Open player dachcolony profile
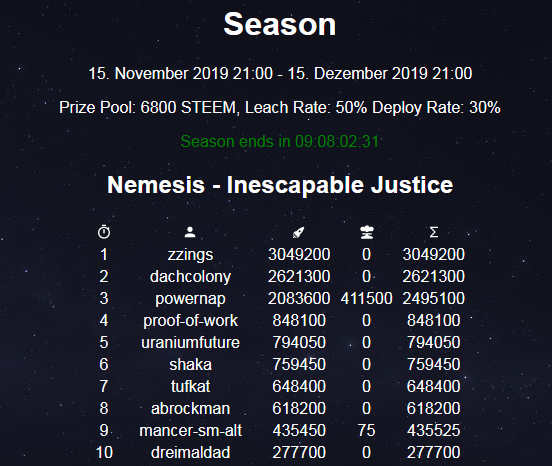The width and height of the screenshot is (552, 466). click(190, 277)
